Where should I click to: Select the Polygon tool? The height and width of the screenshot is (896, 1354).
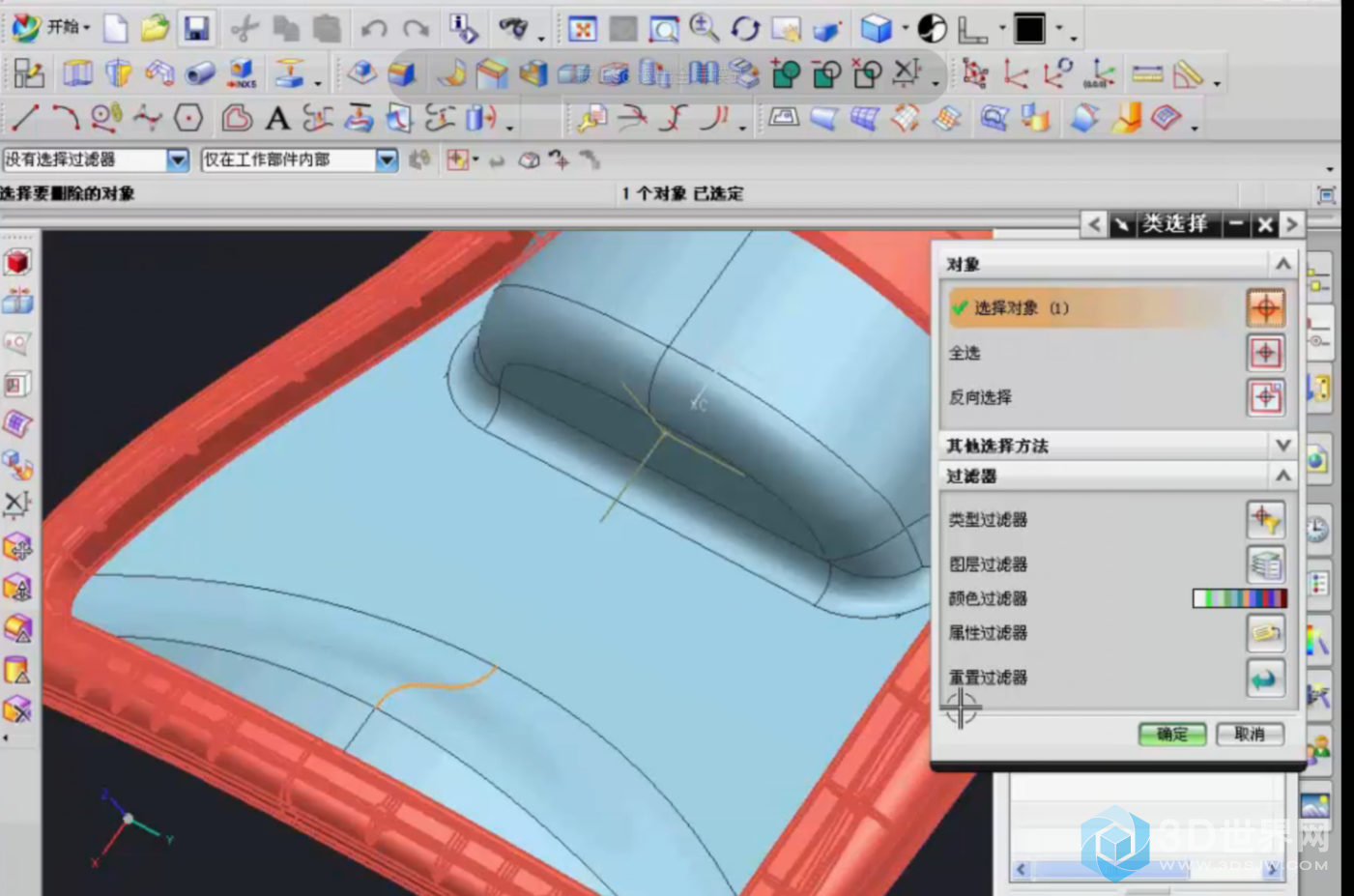click(x=188, y=118)
